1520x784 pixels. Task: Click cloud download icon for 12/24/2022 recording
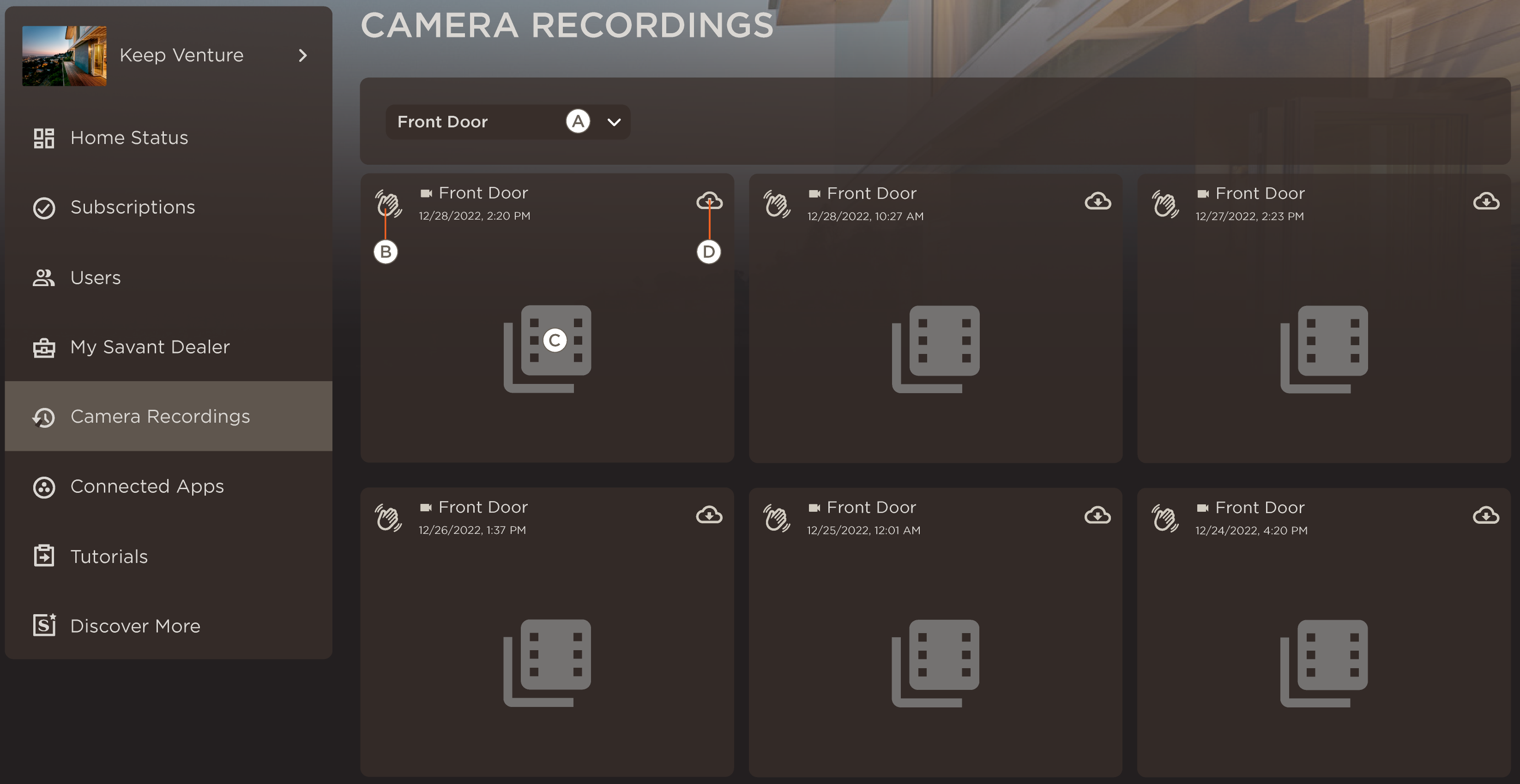[1486, 516]
